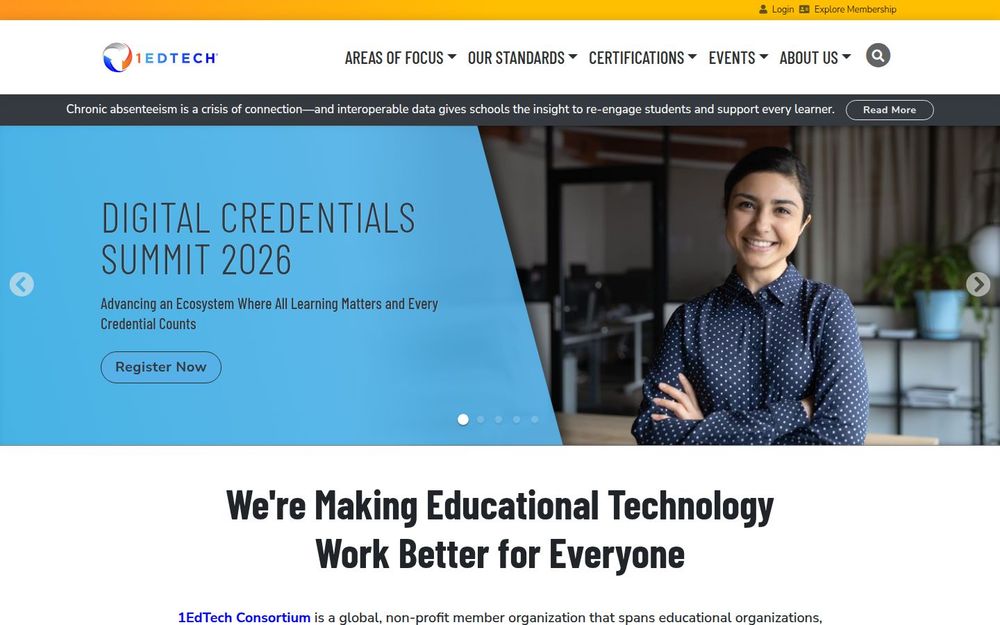Click the Register Now button
This screenshot has width=1000, height=625.
161,367
